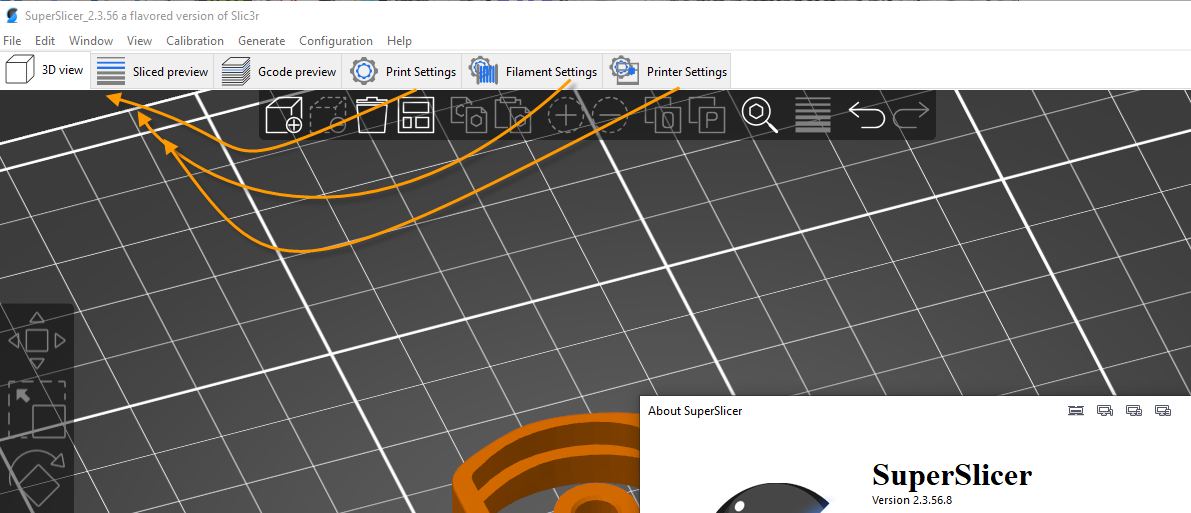Click the Paste from clipboard icon
Viewport: 1191px width, 513px height.
point(513,114)
